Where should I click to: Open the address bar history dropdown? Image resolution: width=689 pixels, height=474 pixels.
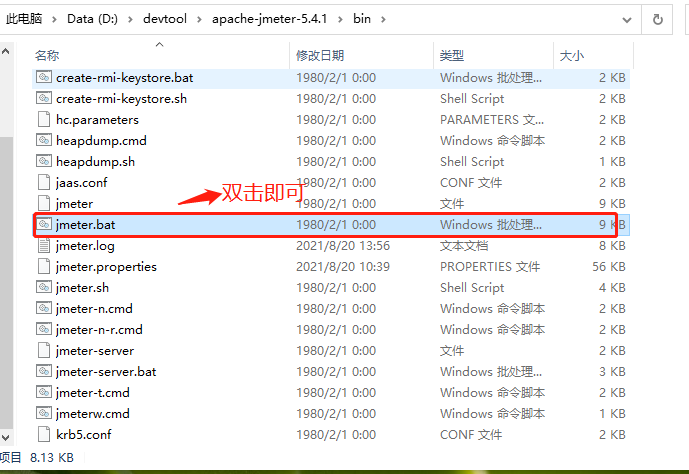coord(627,20)
